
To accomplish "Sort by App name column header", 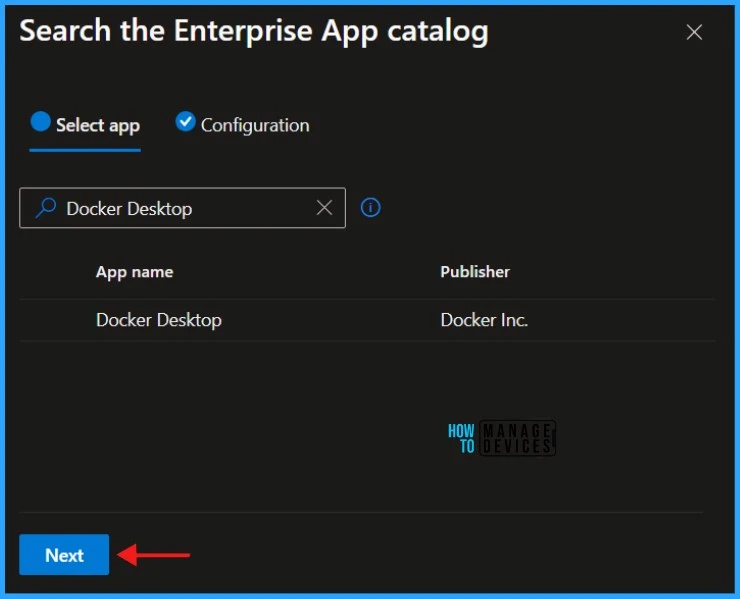I will (135, 272).
